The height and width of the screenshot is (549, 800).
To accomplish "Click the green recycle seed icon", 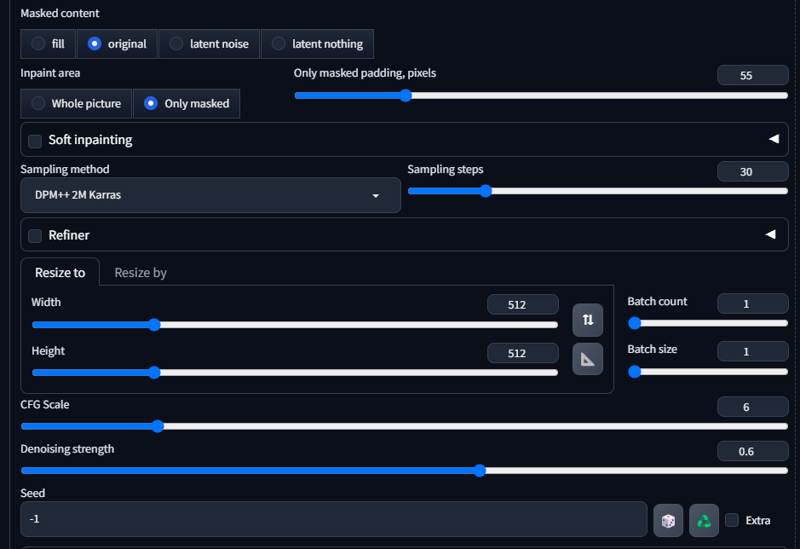I will point(704,520).
